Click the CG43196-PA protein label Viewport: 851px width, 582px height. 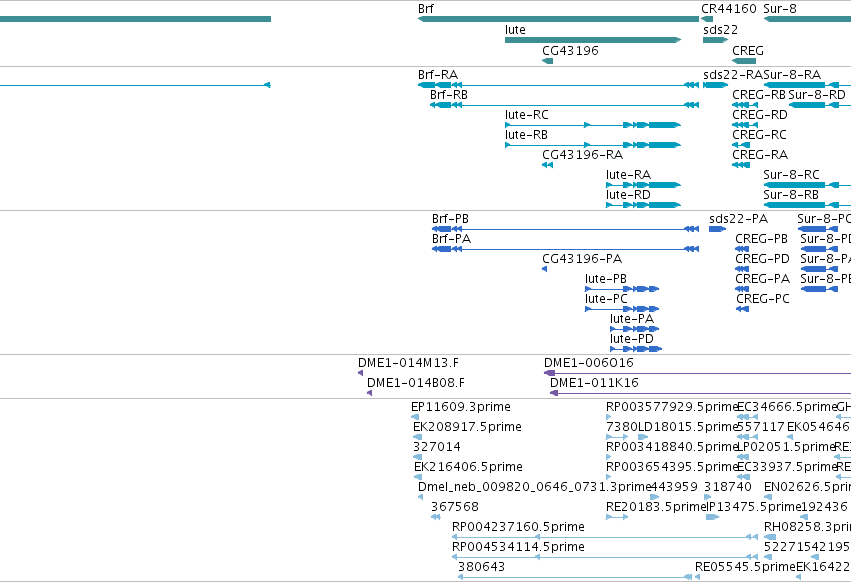[582, 260]
